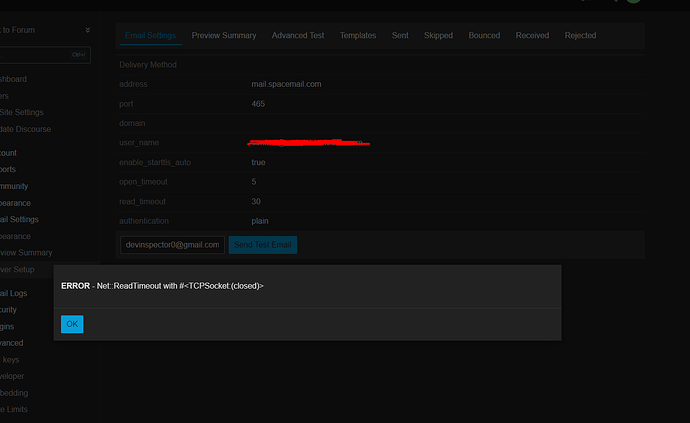Open Server Setup sidebar item
The width and height of the screenshot is (690, 423).
17,269
